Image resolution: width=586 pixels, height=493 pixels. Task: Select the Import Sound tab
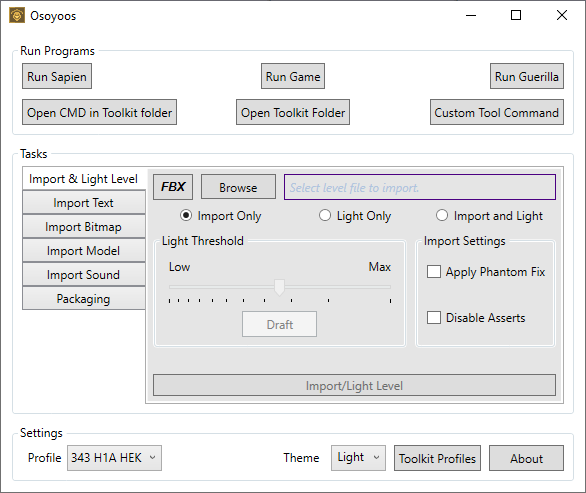pyautogui.click(x=84, y=275)
